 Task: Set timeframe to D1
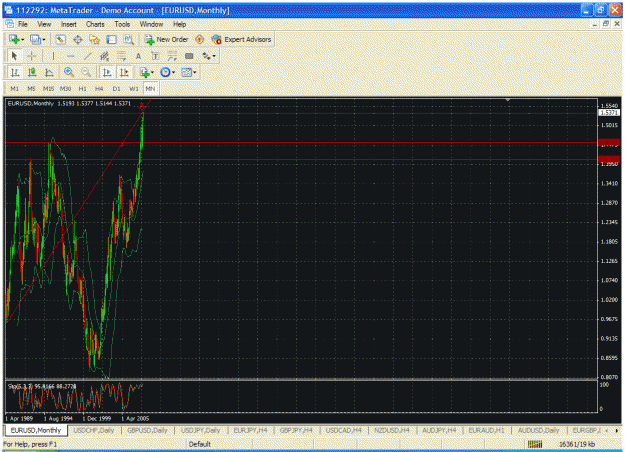coord(116,88)
